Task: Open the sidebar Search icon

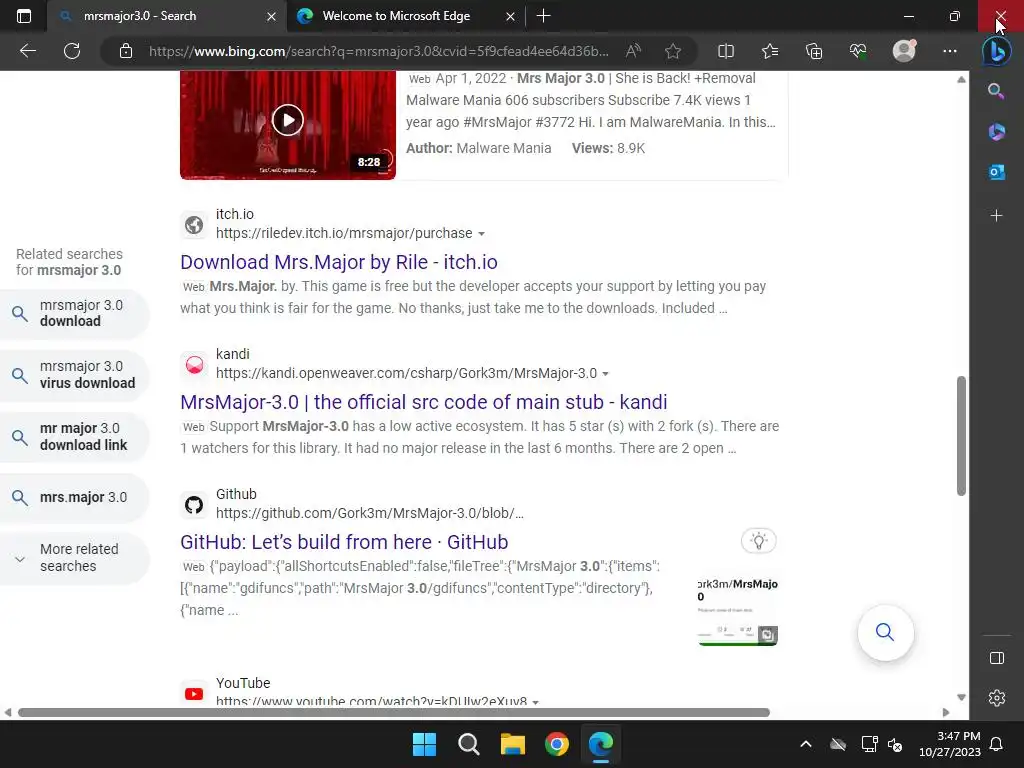Action: 996,91
